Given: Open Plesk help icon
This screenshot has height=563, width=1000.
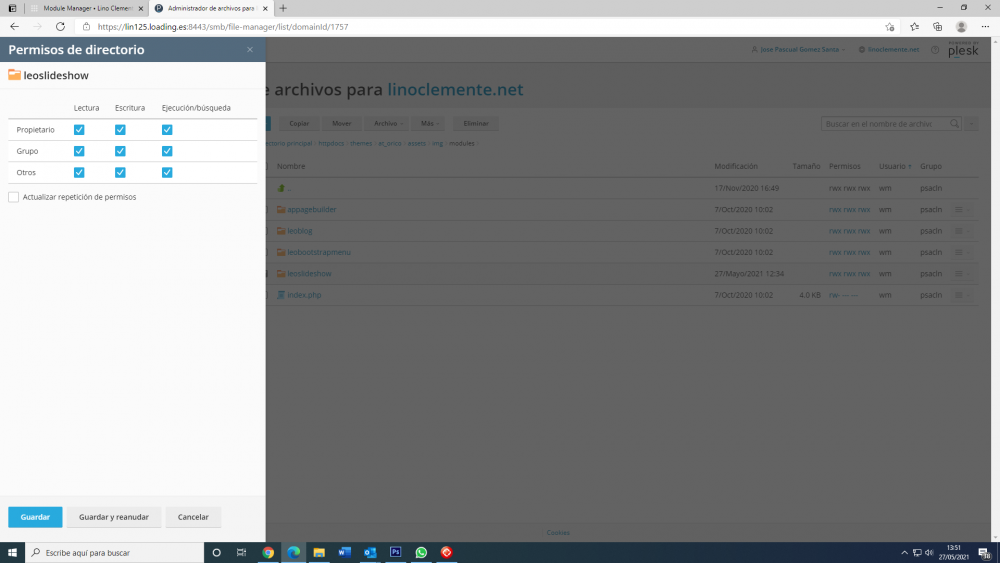Looking at the screenshot, I should pyautogui.click(x=935, y=50).
